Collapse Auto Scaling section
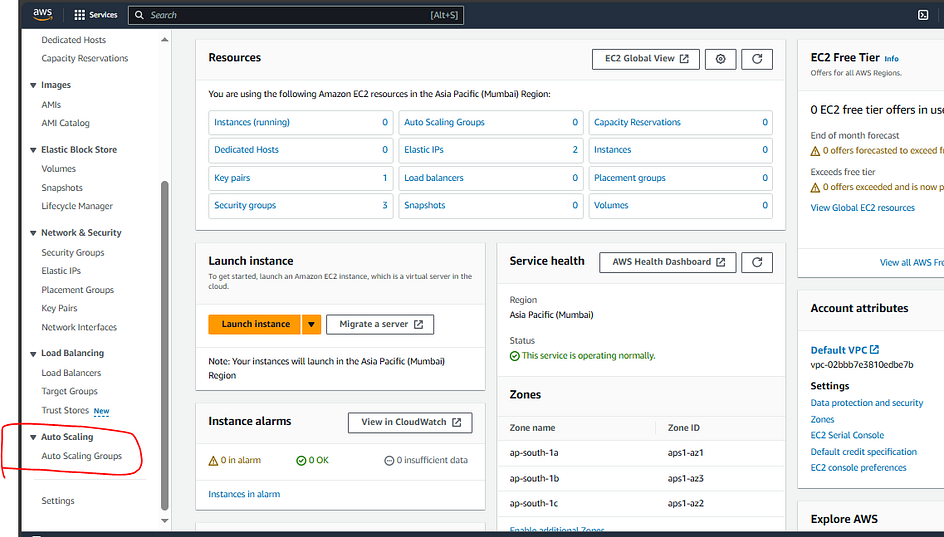The height and width of the screenshot is (537, 944). tap(33, 437)
